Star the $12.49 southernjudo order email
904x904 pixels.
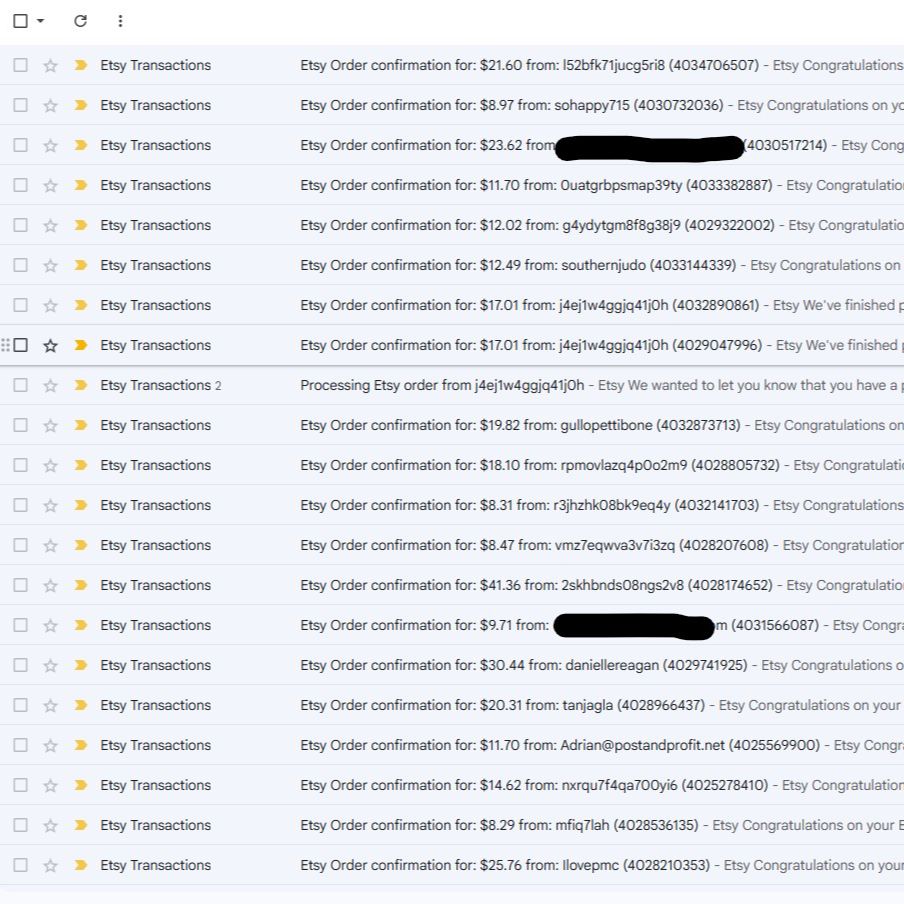51,265
